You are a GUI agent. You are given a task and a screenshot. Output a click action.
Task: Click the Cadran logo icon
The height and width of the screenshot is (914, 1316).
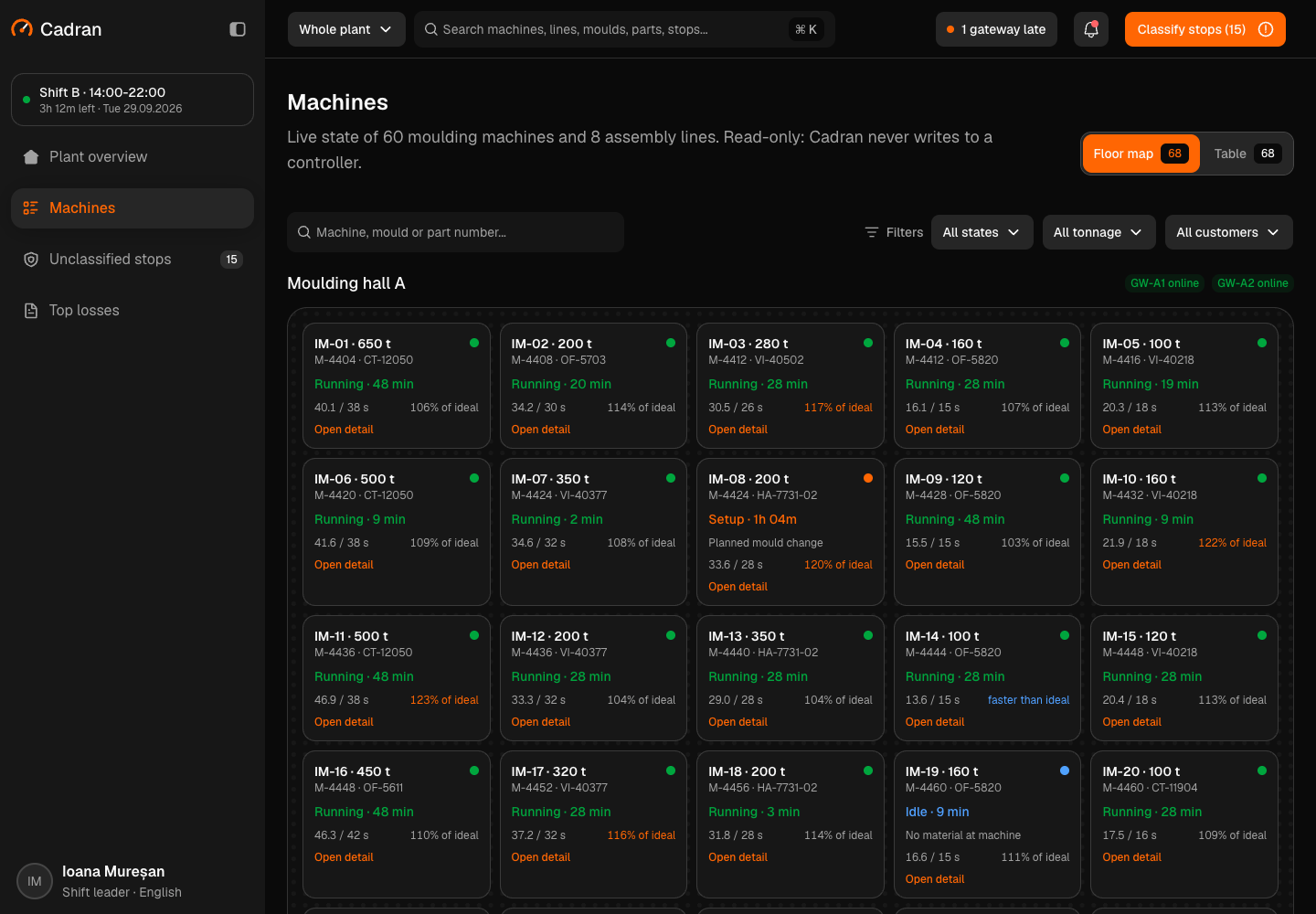click(22, 29)
